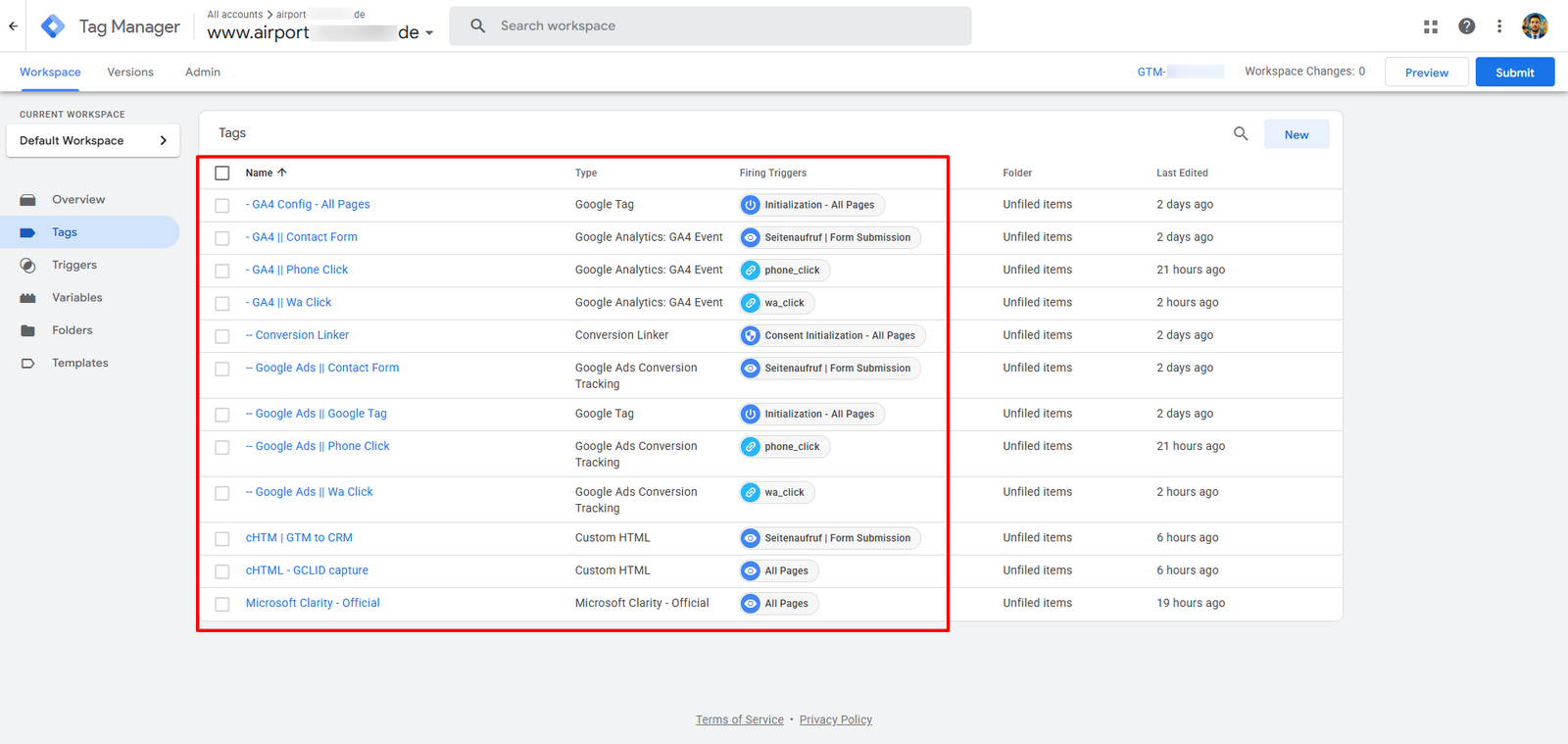Click the Tag Manager diamond logo
The height and width of the screenshot is (744, 1568).
[x=53, y=26]
